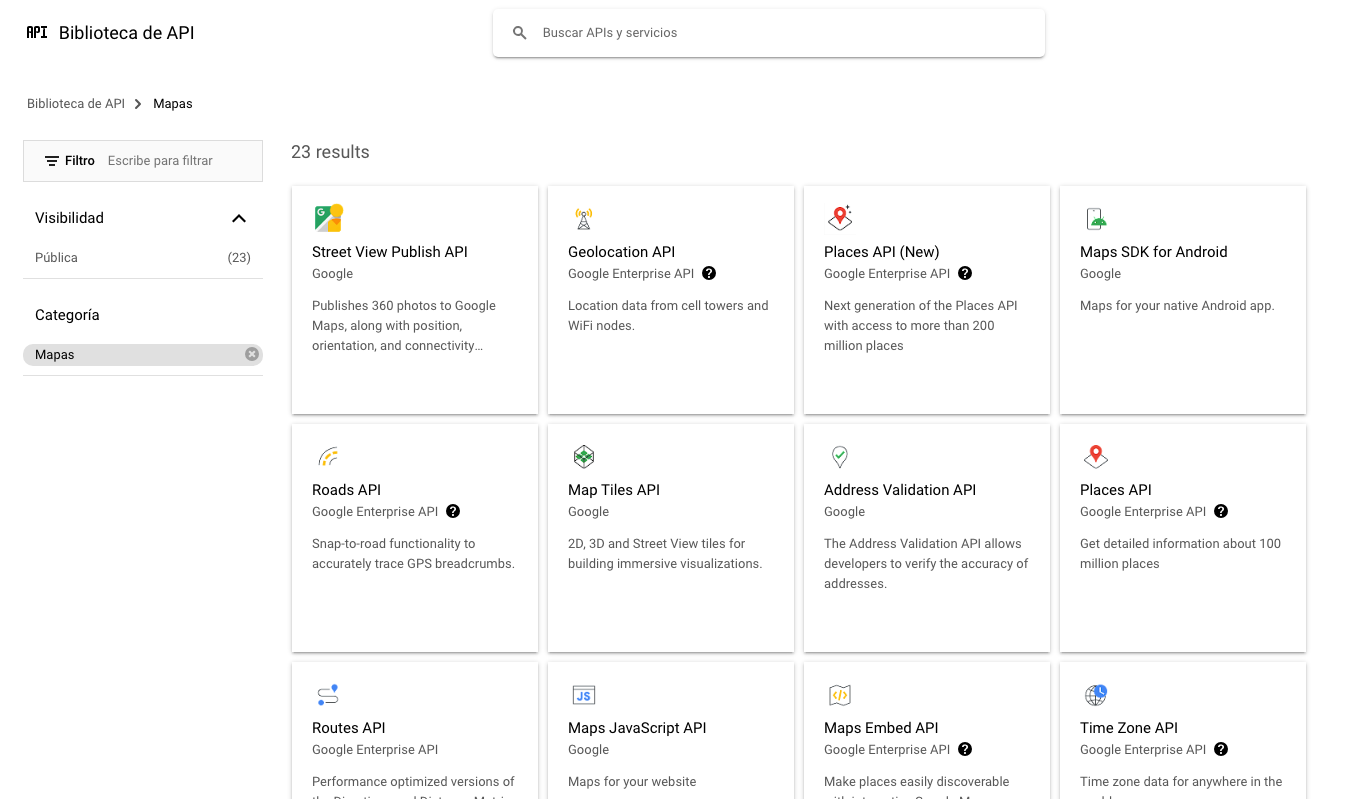Open the Map Tiles API icon
1360x802 pixels.
[584, 456]
